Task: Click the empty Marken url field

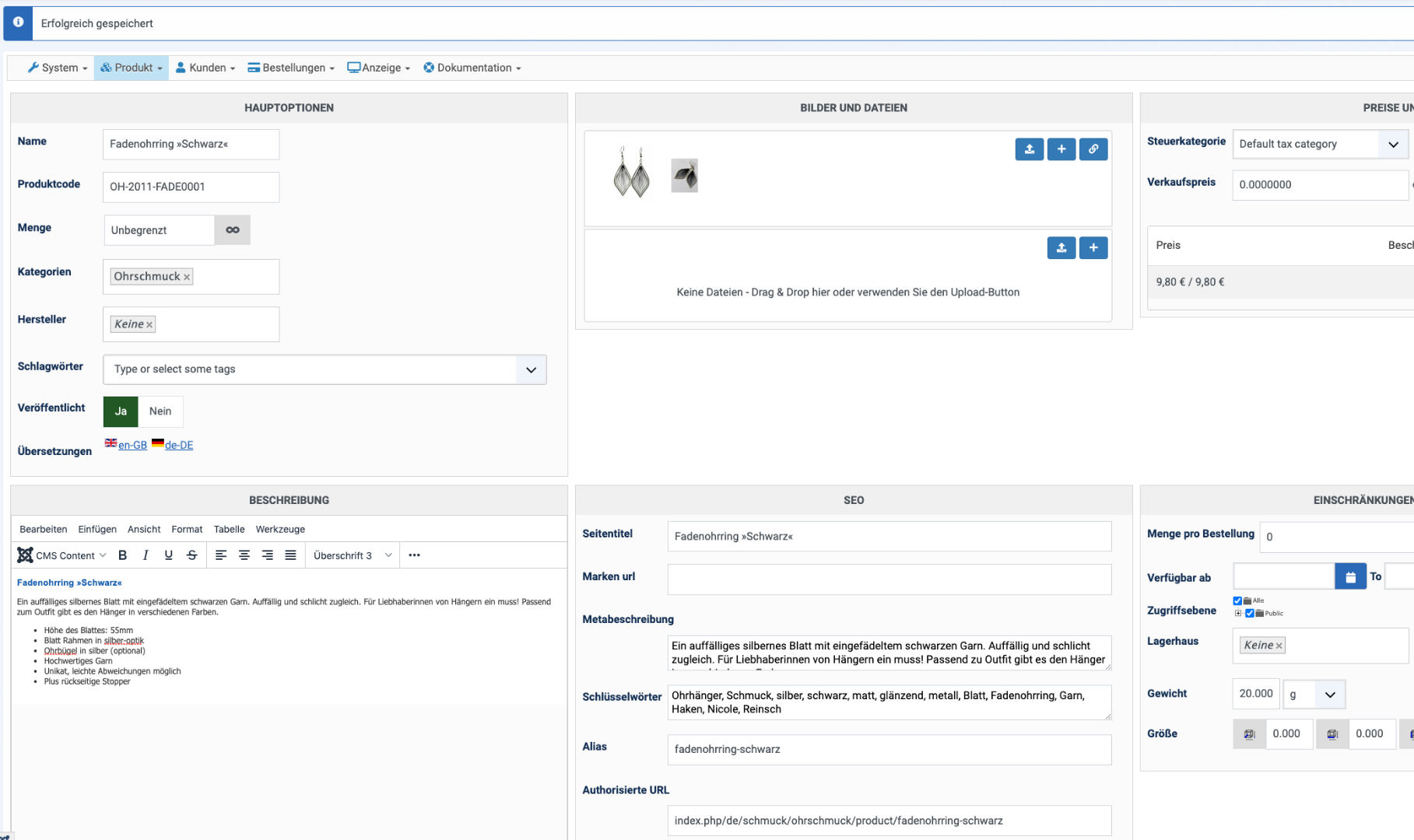Action: pos(889,579)
